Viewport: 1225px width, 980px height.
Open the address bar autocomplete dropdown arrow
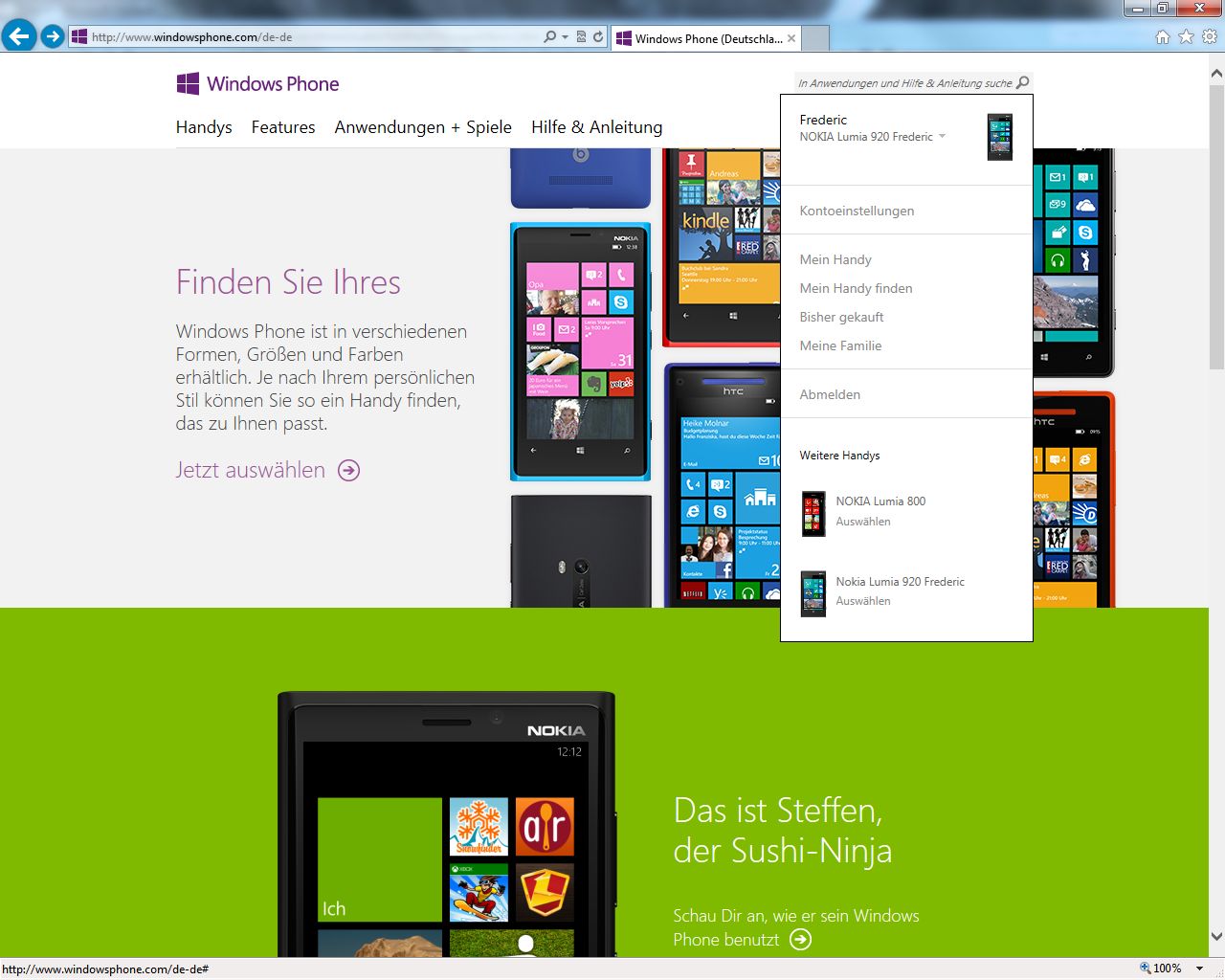click(x=565, y=37)
